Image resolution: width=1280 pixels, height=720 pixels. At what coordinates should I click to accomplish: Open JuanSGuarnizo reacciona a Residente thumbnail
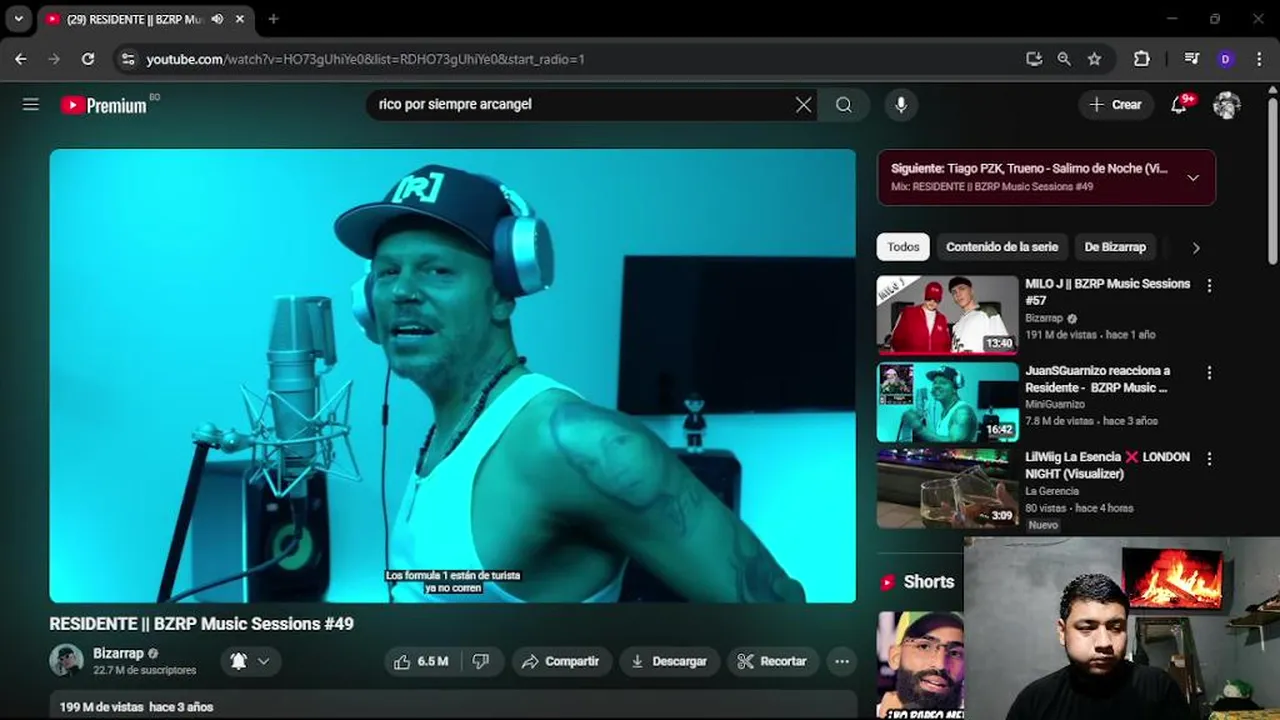click(x=947, y=402)
